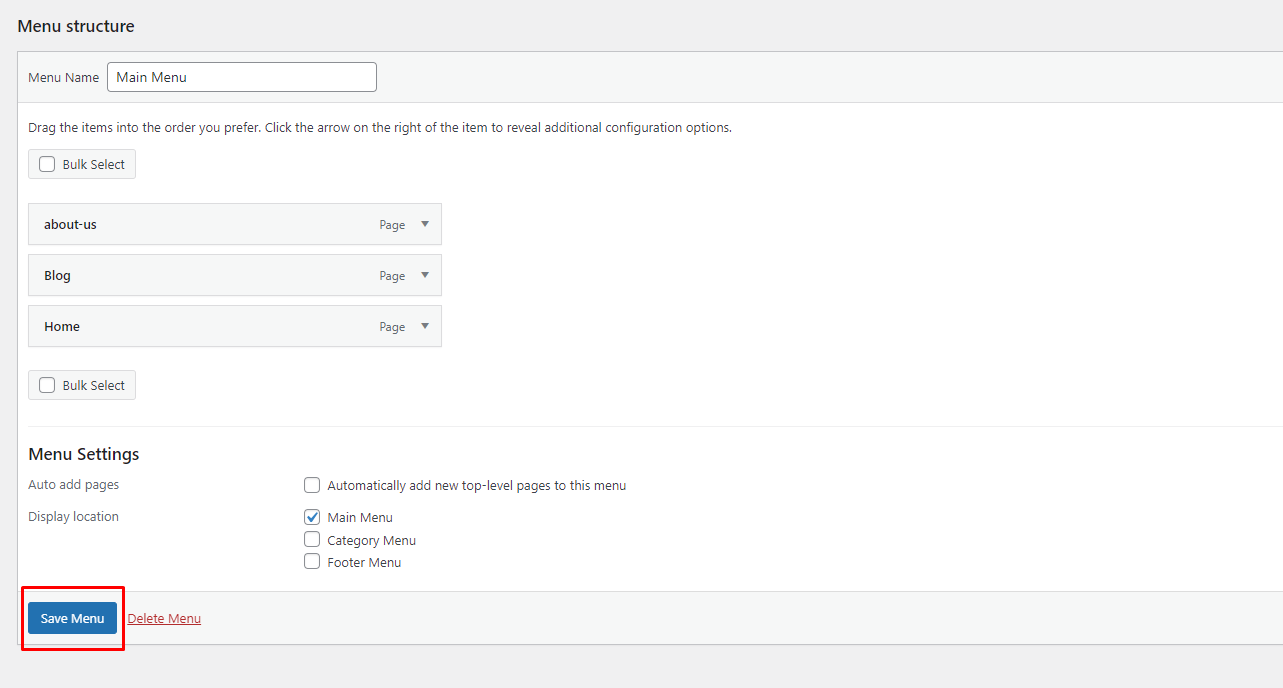Uncheck the Main Menu display location checkbox
This screenshot has height=688, width=1283.
click(312, 517)
